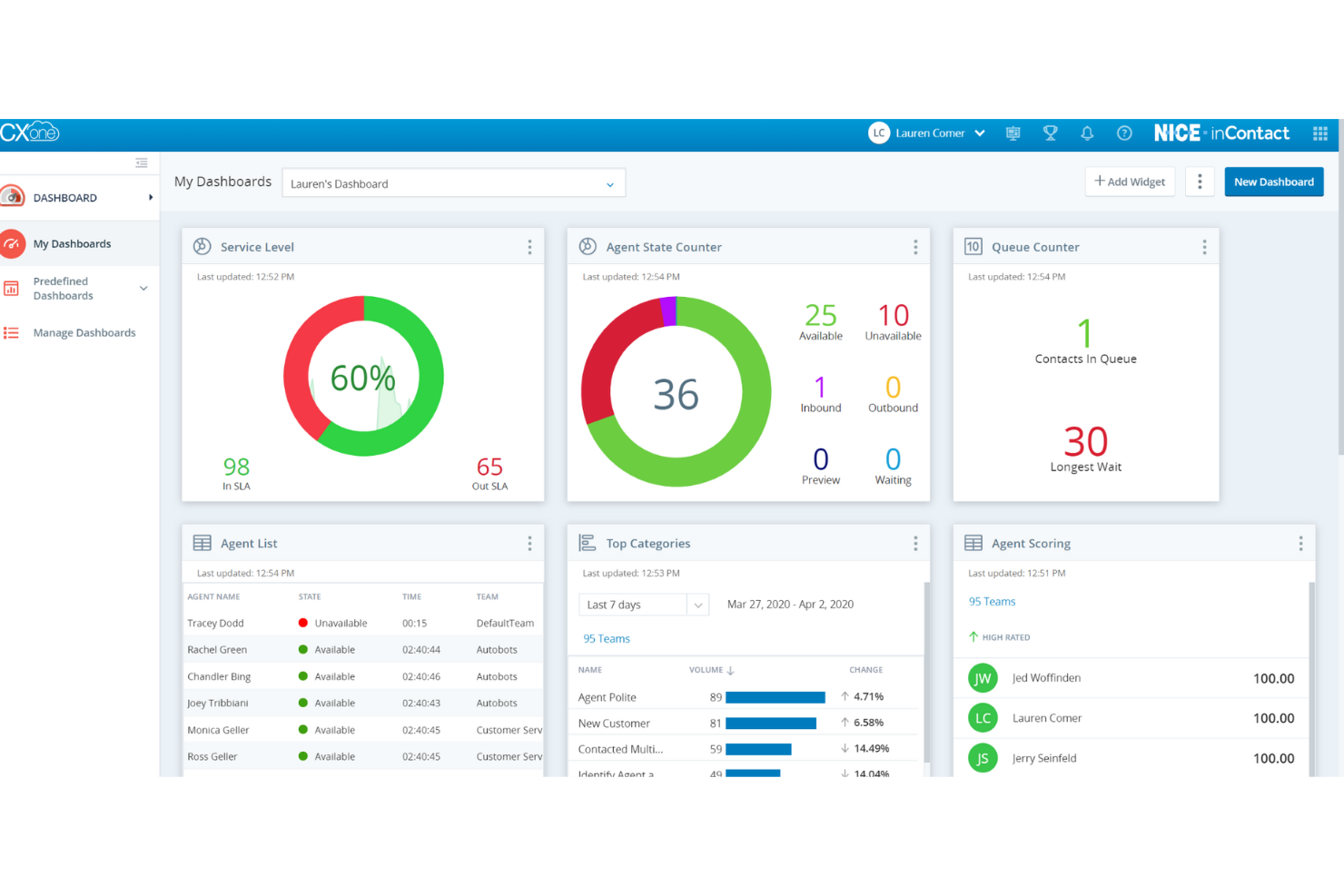This screenshot has height=896, width=1344.
Task: Open the 95 Teams link in Top Categories
Action: pos(606,638)
